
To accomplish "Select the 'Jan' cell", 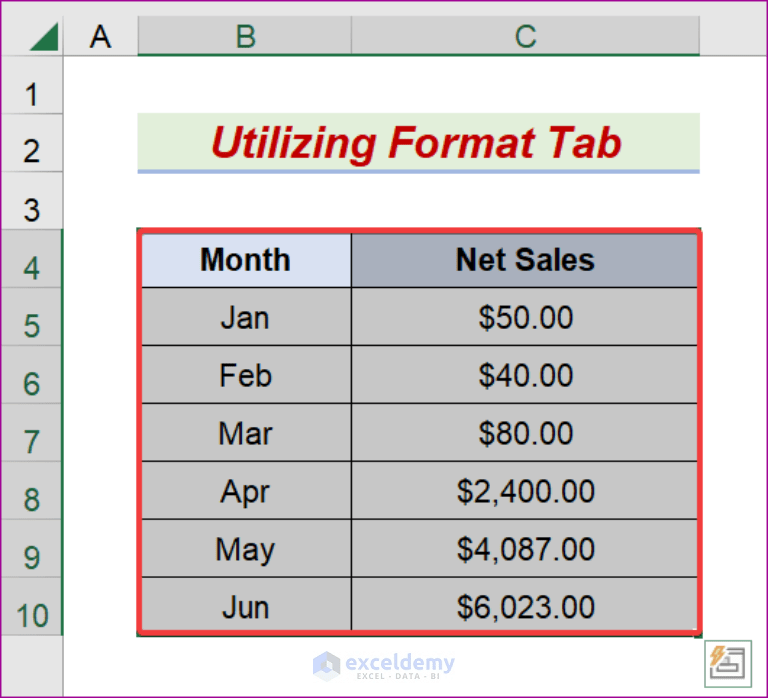I will tap(245, 317).
